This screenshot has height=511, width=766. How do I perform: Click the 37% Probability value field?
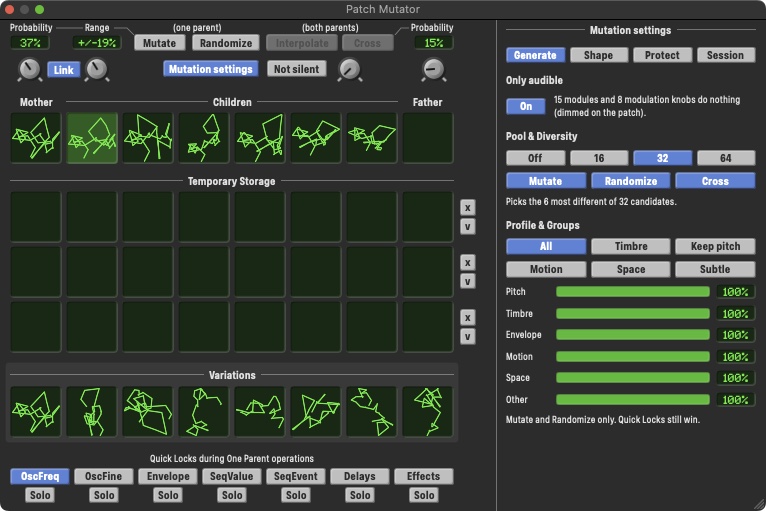click(30, 43)
